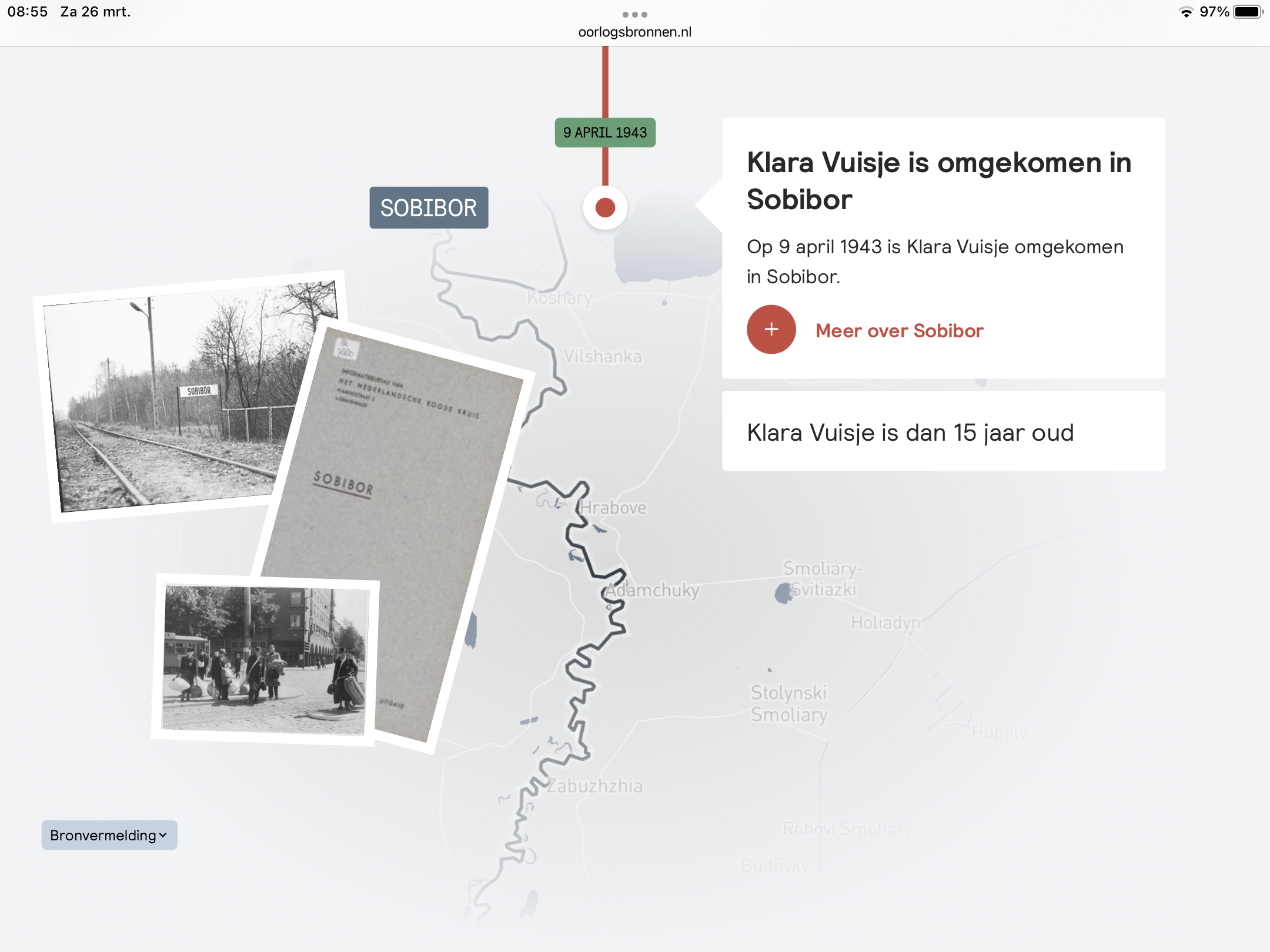Viewport: 1270px width, 952px height.
Task: Open the Meer over Sobibor link
Action: (899, 331)
